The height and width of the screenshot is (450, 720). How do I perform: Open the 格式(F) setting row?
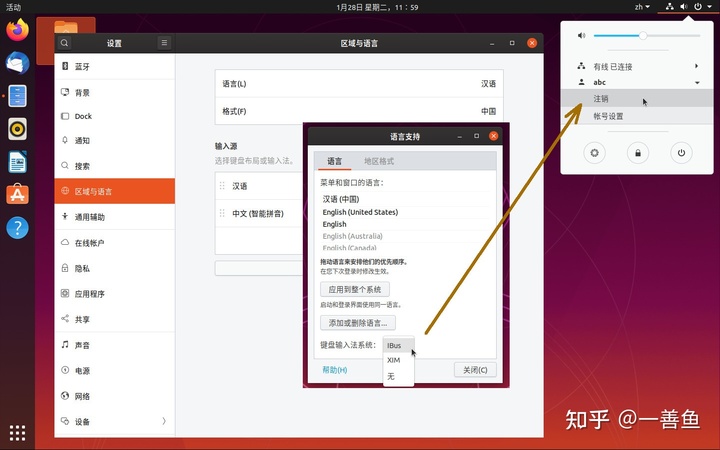pyautogui.click(x=359, y=111)
